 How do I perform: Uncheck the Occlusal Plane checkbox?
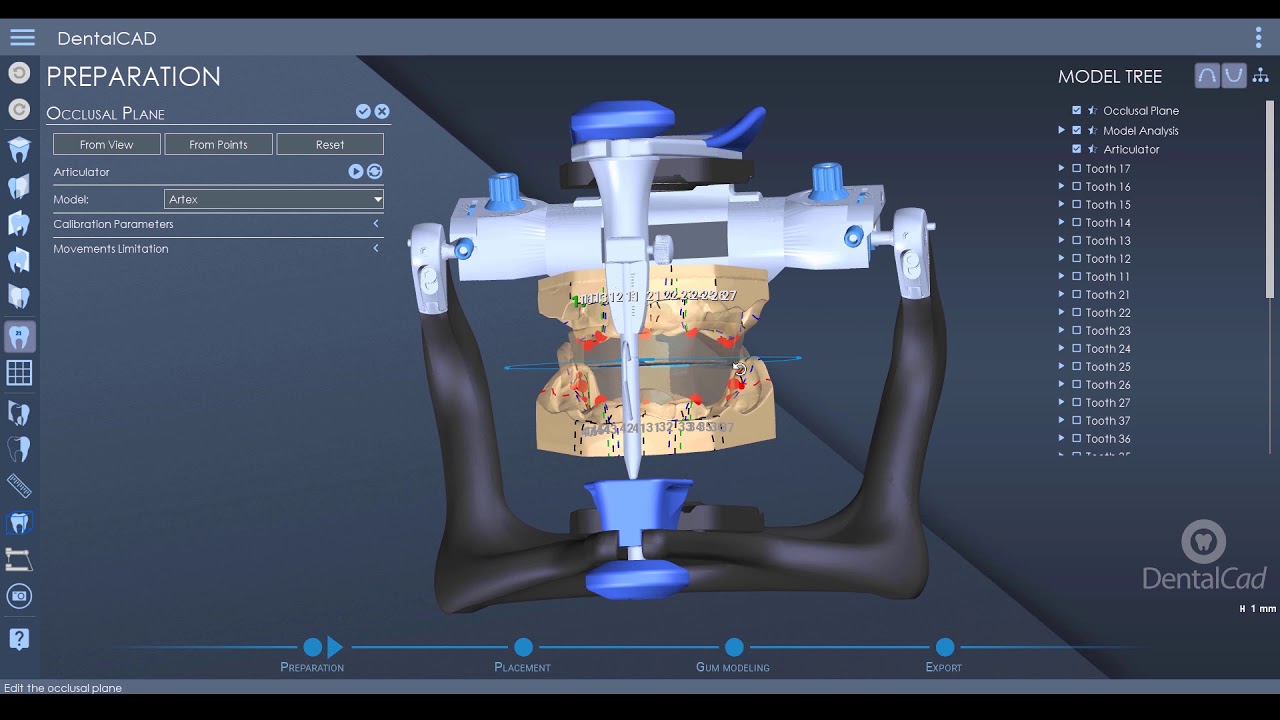point(1076,111)
